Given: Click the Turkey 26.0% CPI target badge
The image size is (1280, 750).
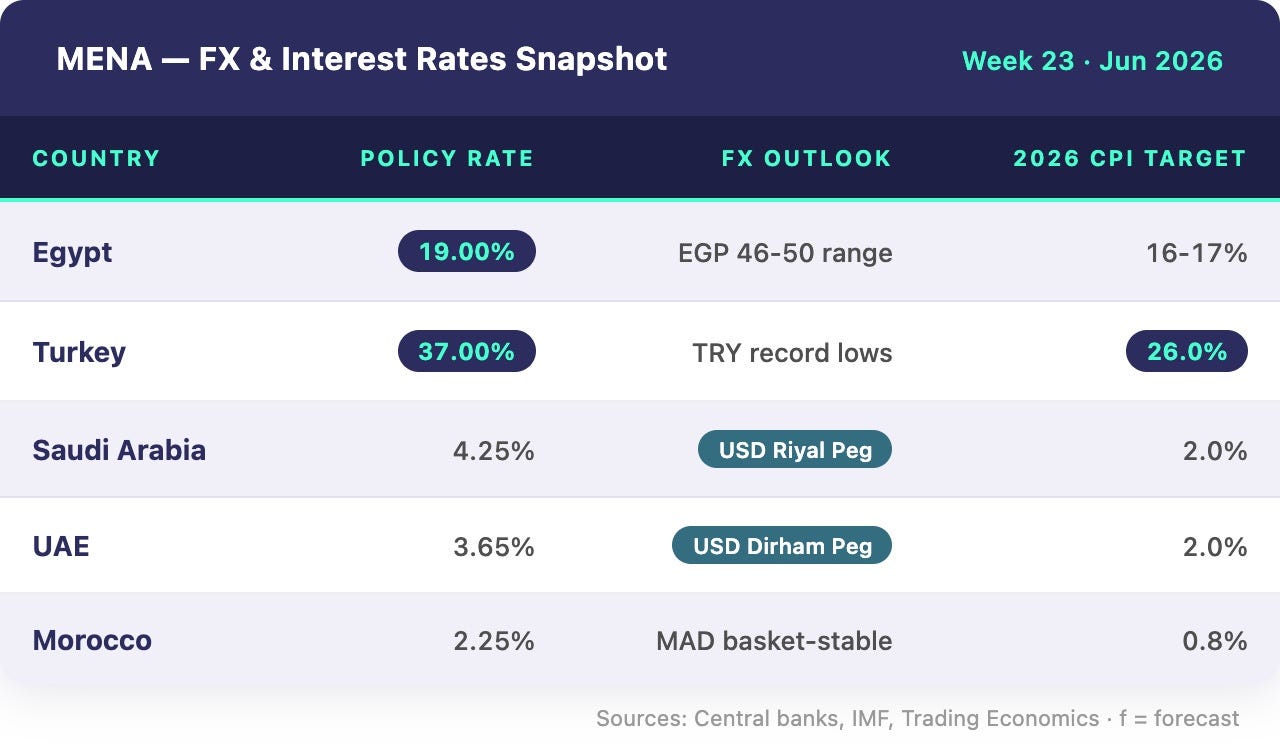Looking at the screenshot, I should click(1187, 351).
